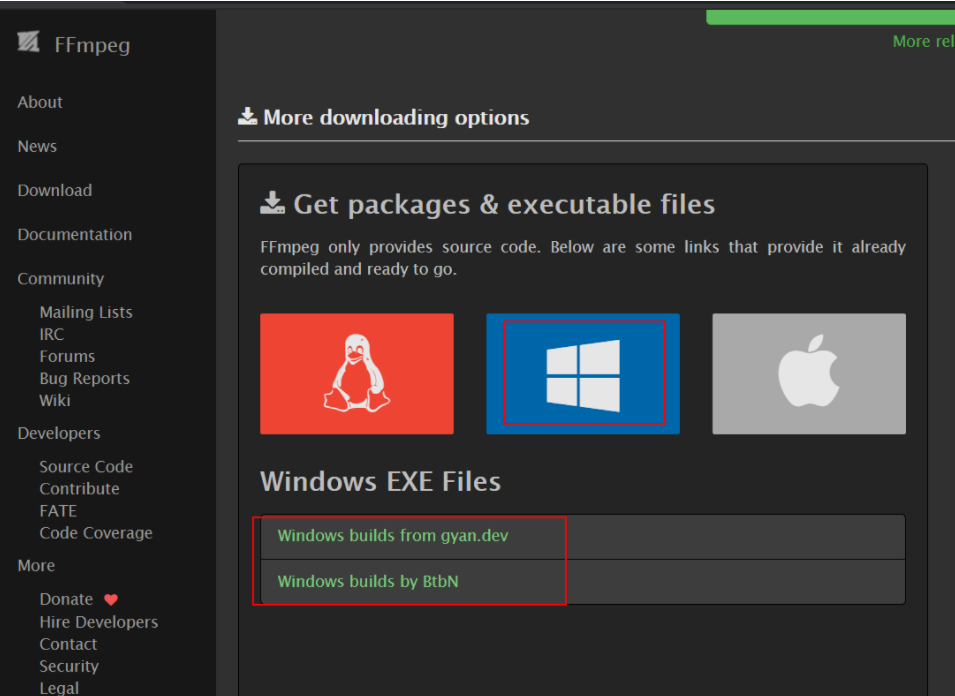The width and height of the screenshot is (955, 696).
Task: Select the Apple macOS package tile
Action: tap(809, 374)
